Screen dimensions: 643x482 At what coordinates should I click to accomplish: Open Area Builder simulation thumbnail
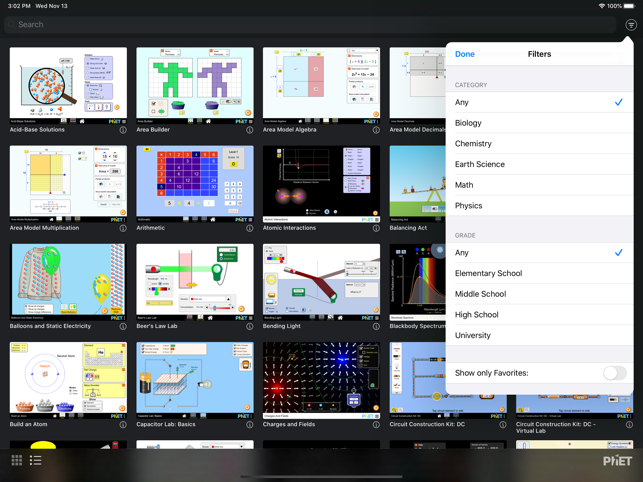click(195, 86)
